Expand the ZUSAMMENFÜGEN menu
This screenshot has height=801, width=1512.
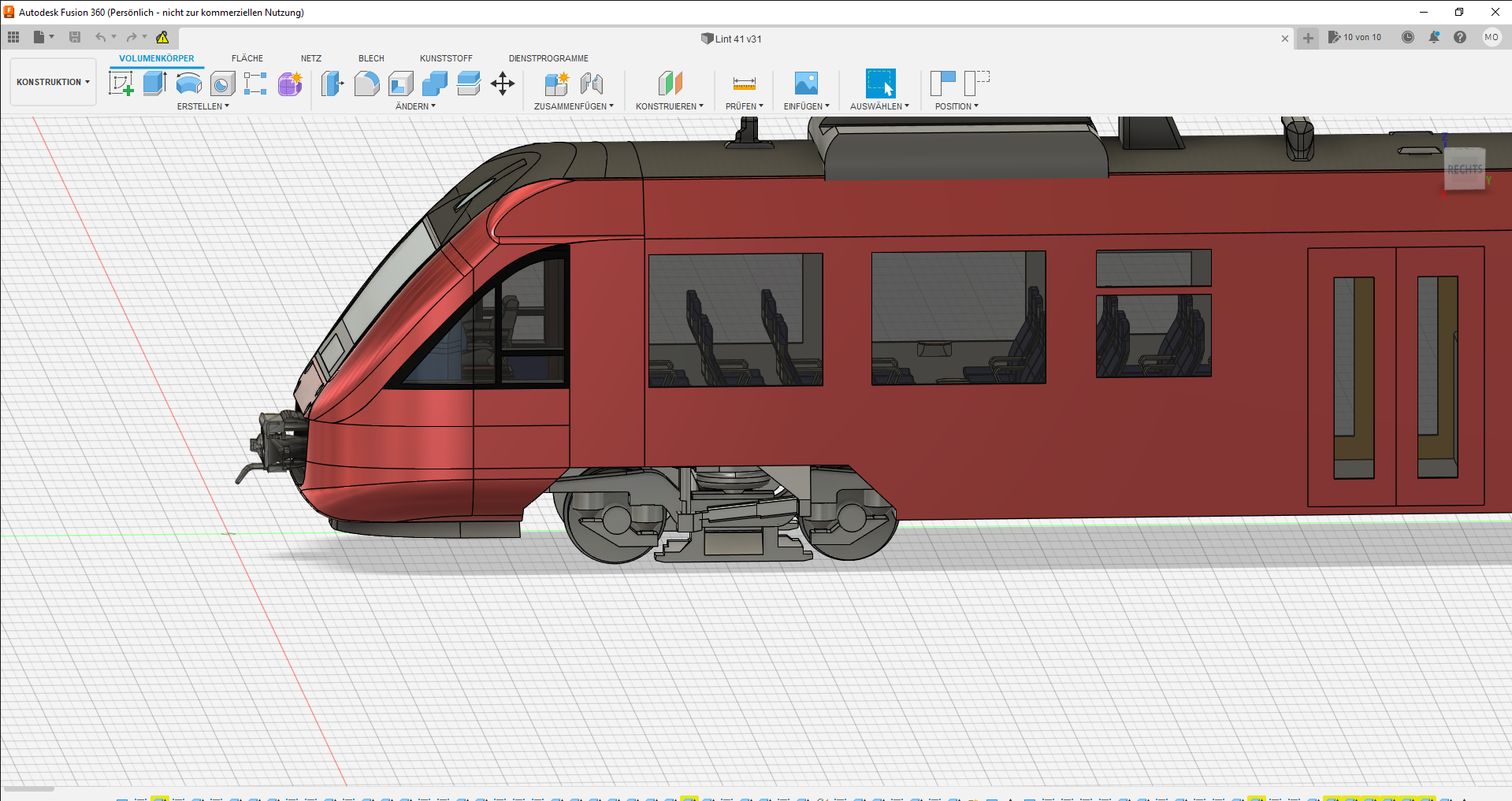(574, 106)
